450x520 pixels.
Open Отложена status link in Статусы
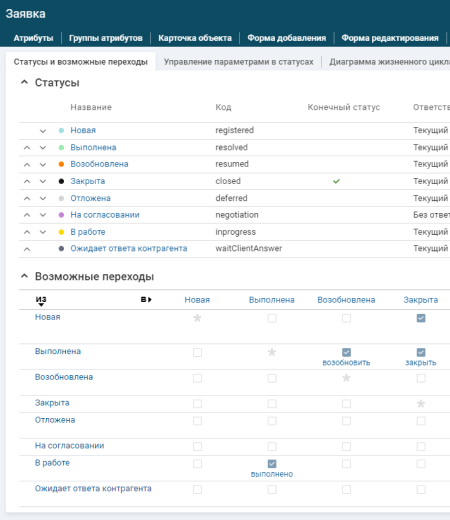[x=90, y=198]
